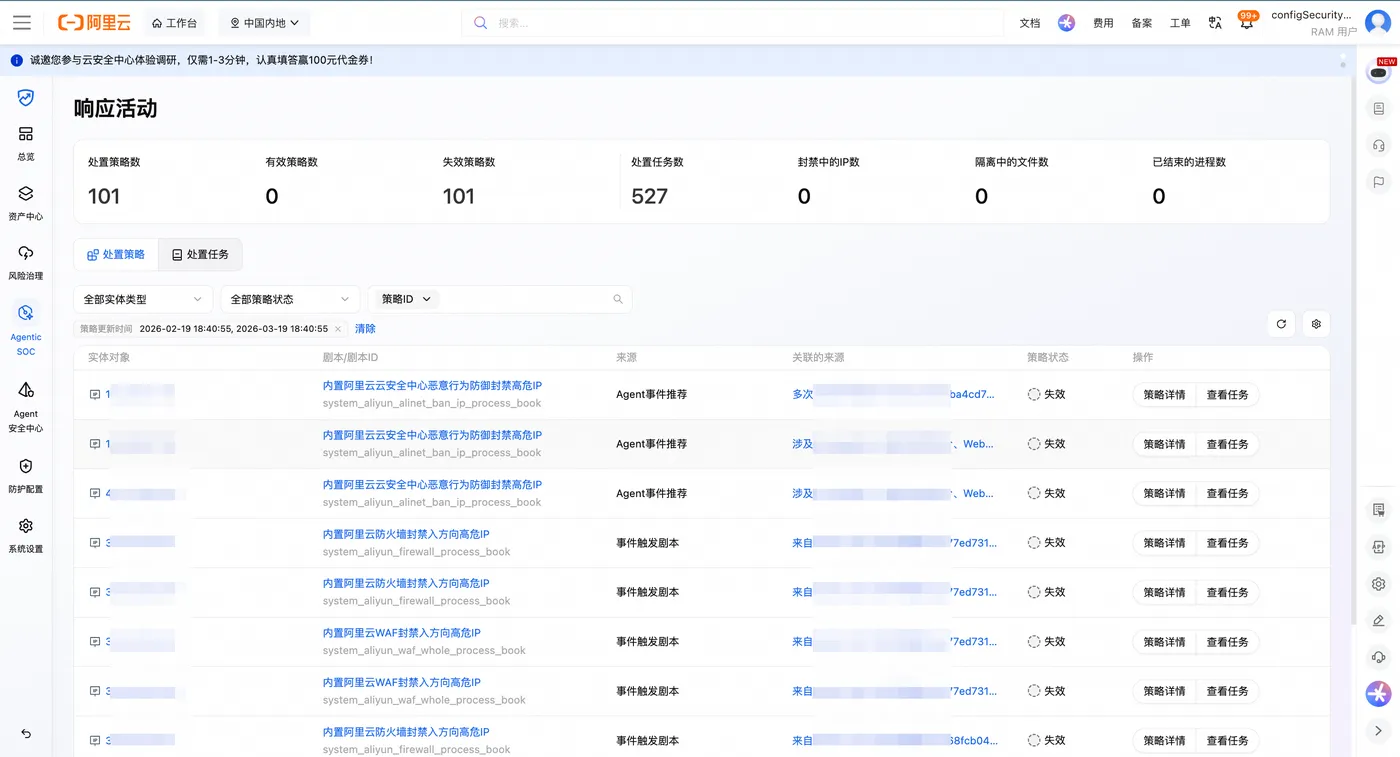
Task: Collapse the left sidebar with the return arrow
Action: (x=26, y=734)
